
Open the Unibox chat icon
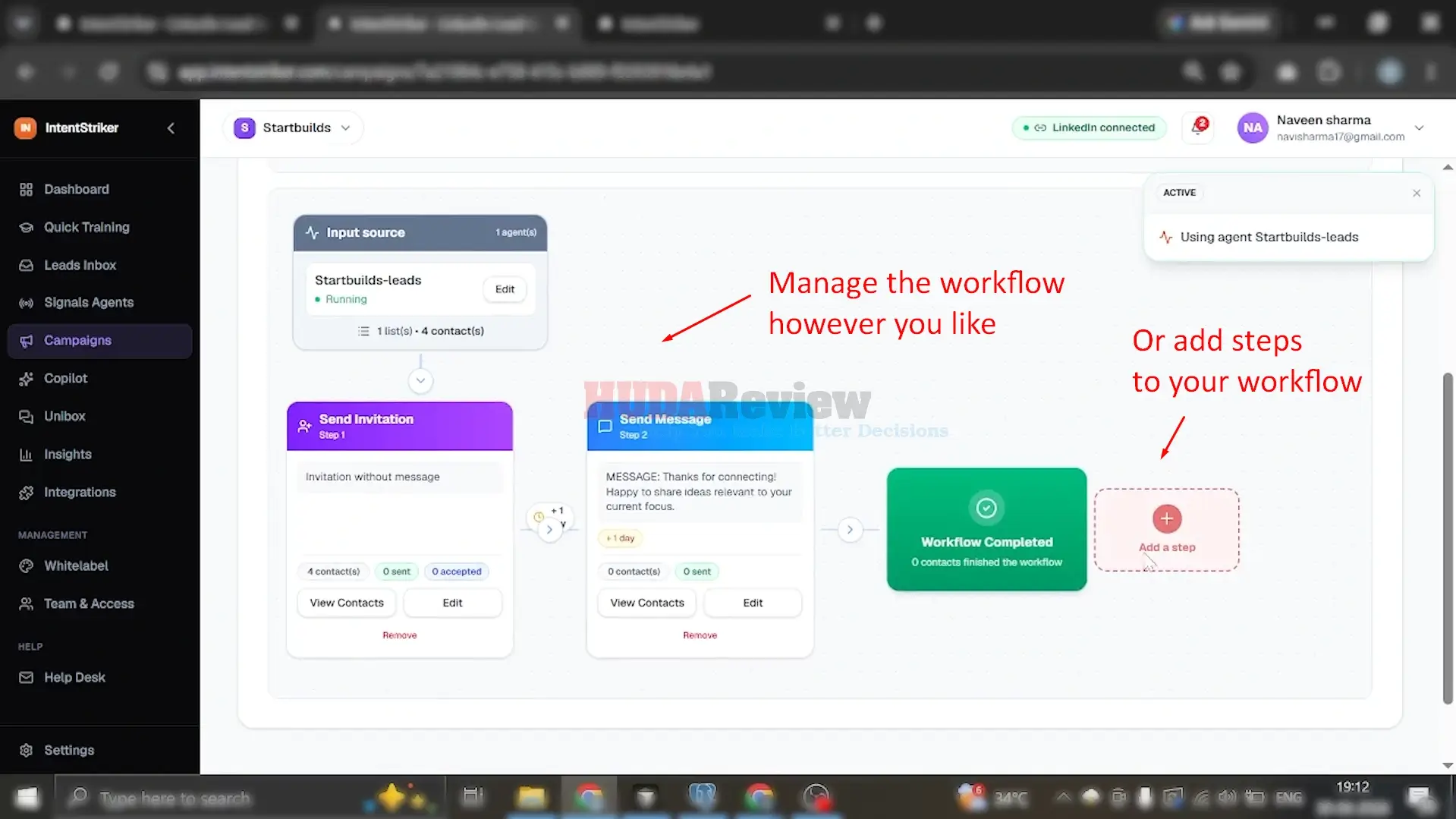point(26,417)
